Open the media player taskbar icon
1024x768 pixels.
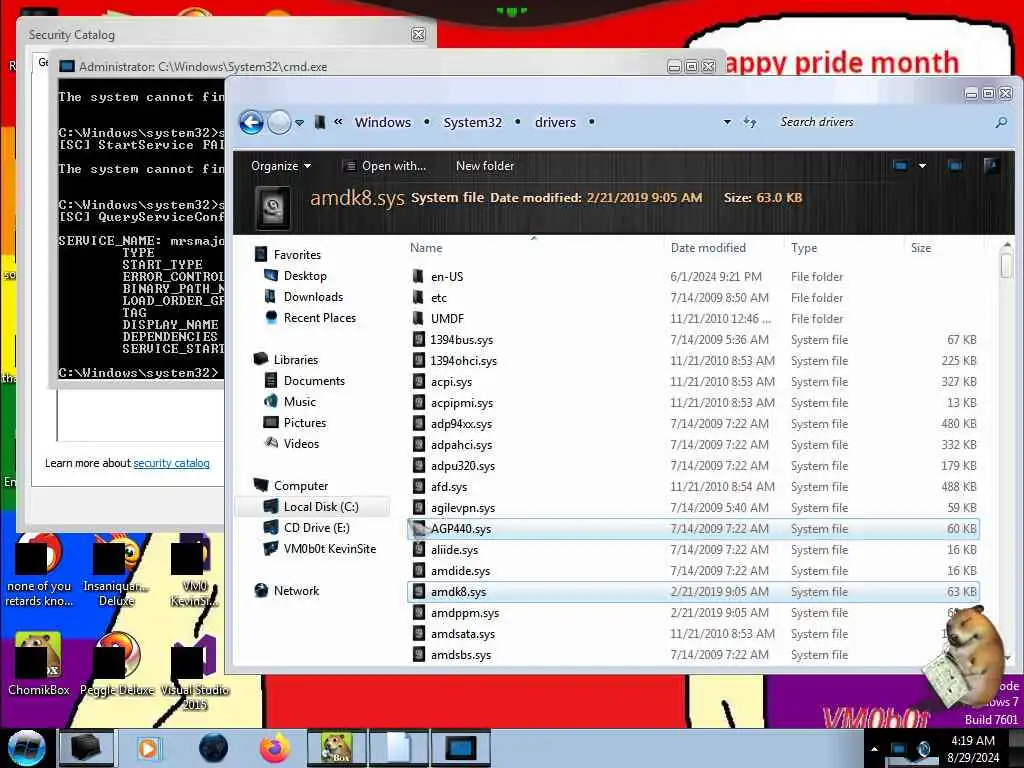click(148, 748)
